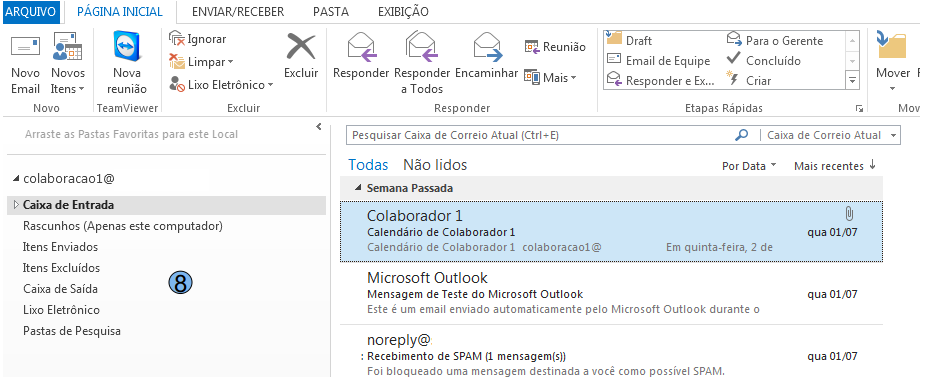925x377 pixels.
Task: Toggle sort order Mais recentes
Action: point(835,166)
